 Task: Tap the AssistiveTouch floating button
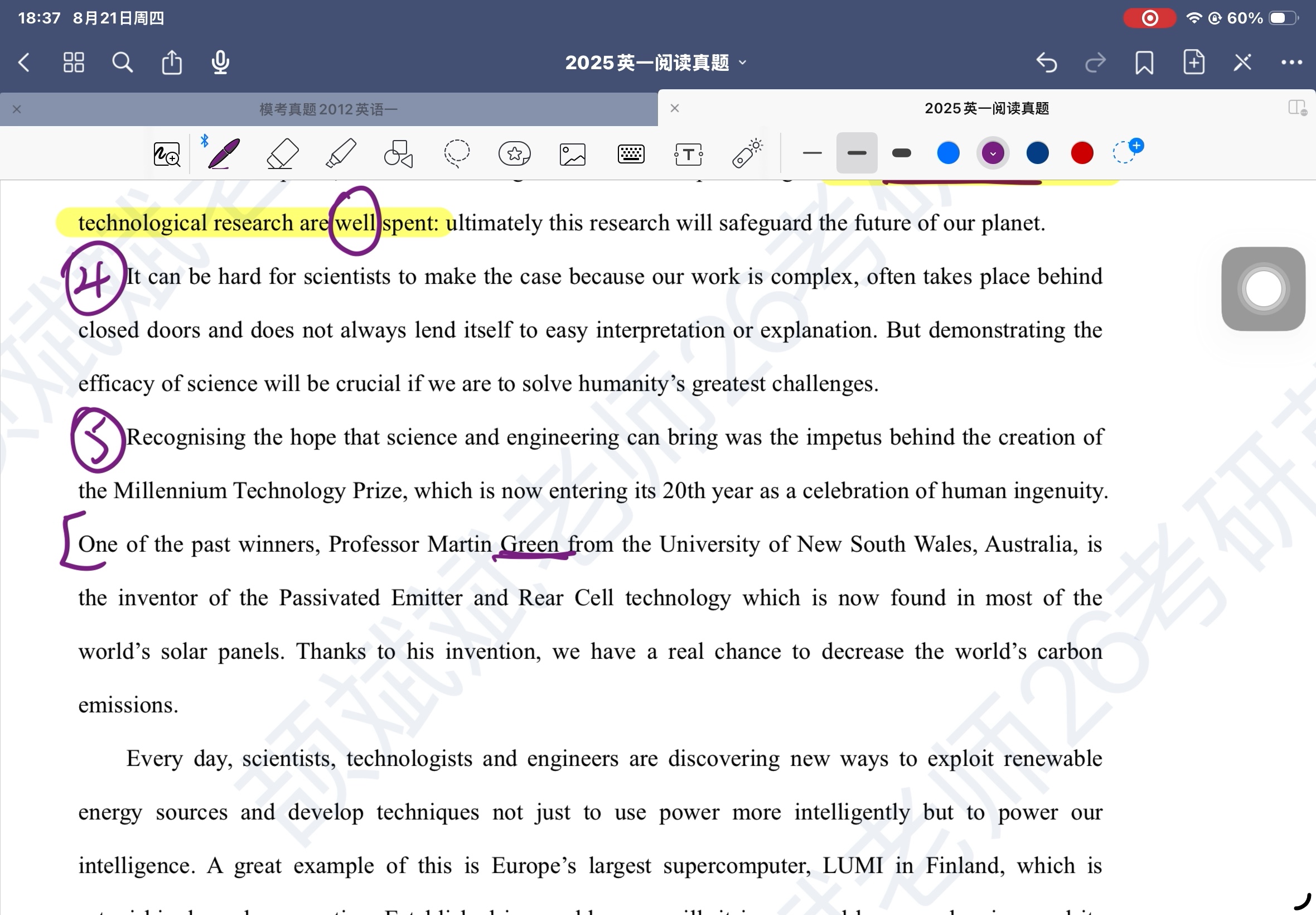tap(1262, 288)
